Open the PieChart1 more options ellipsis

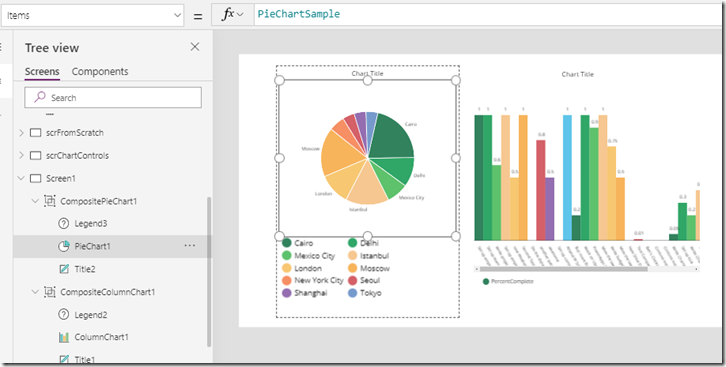tap(190, 246)
